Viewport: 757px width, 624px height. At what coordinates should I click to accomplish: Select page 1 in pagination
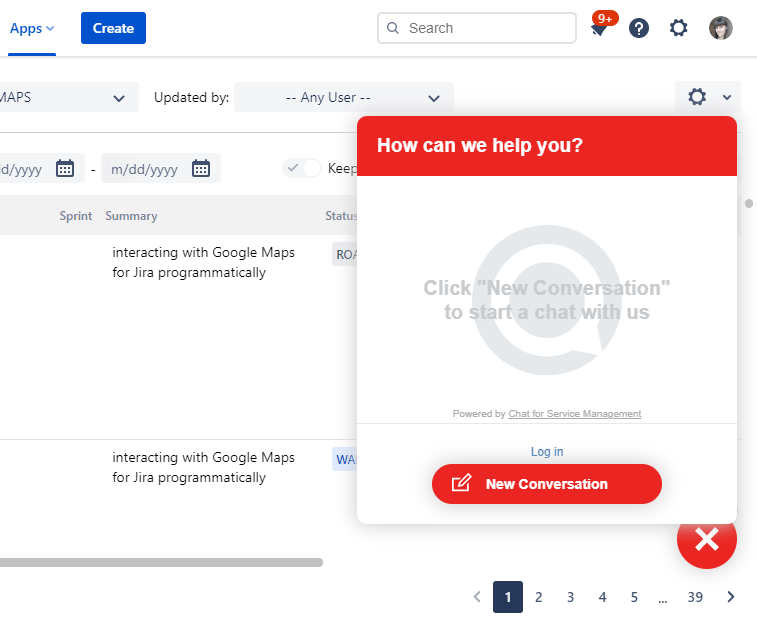pos(508,597)
